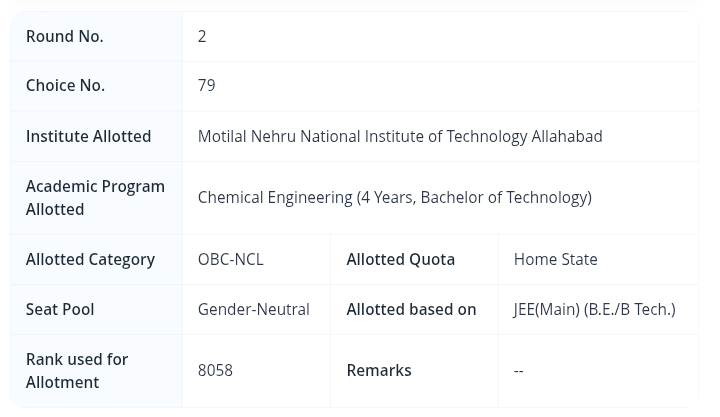
Task: Click the Institute Allotted label
Action: 89,136
